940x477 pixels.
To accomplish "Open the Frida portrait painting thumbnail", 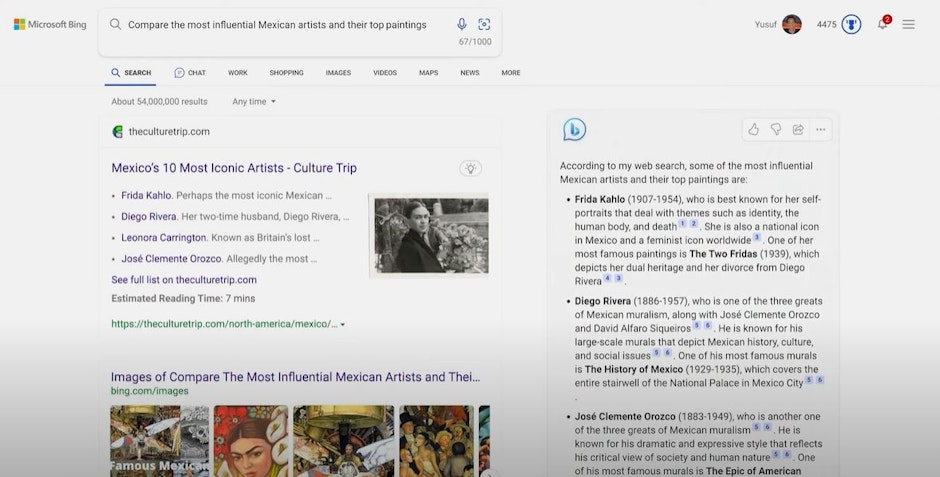I will pyautogui.click(x=251, y=441).
